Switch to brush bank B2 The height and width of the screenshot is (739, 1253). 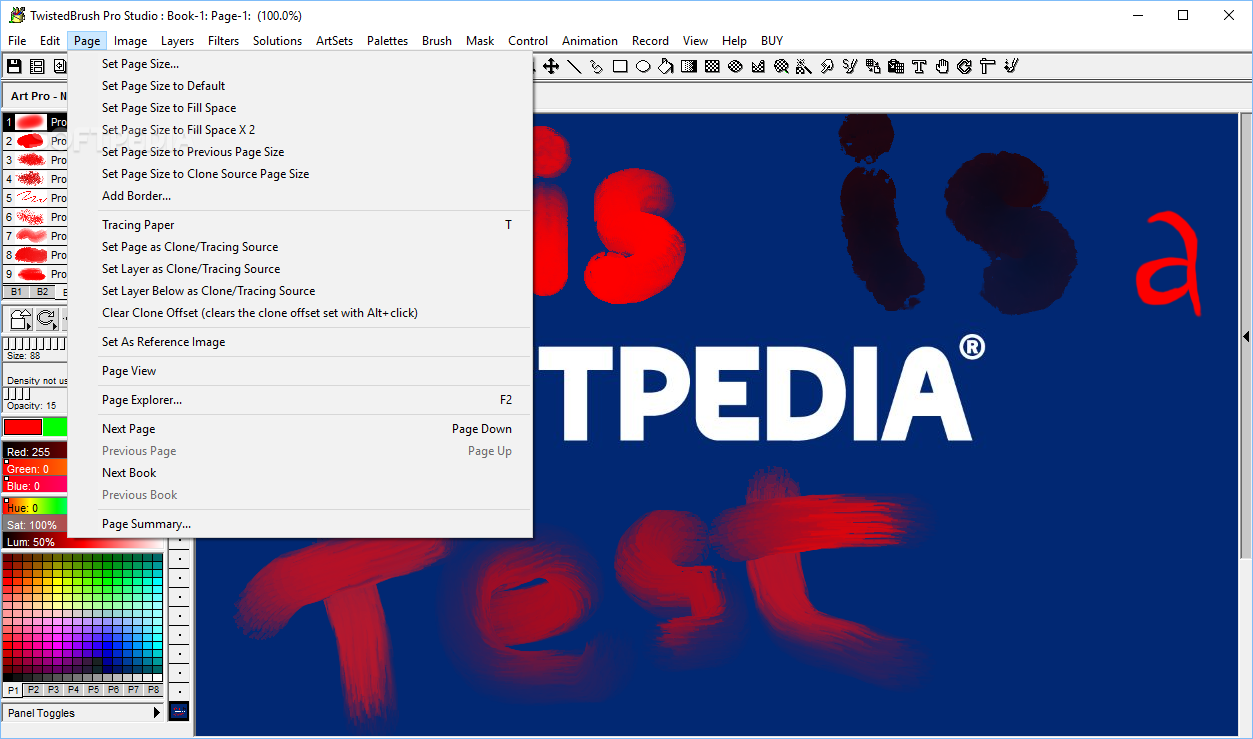coord(42,292)
